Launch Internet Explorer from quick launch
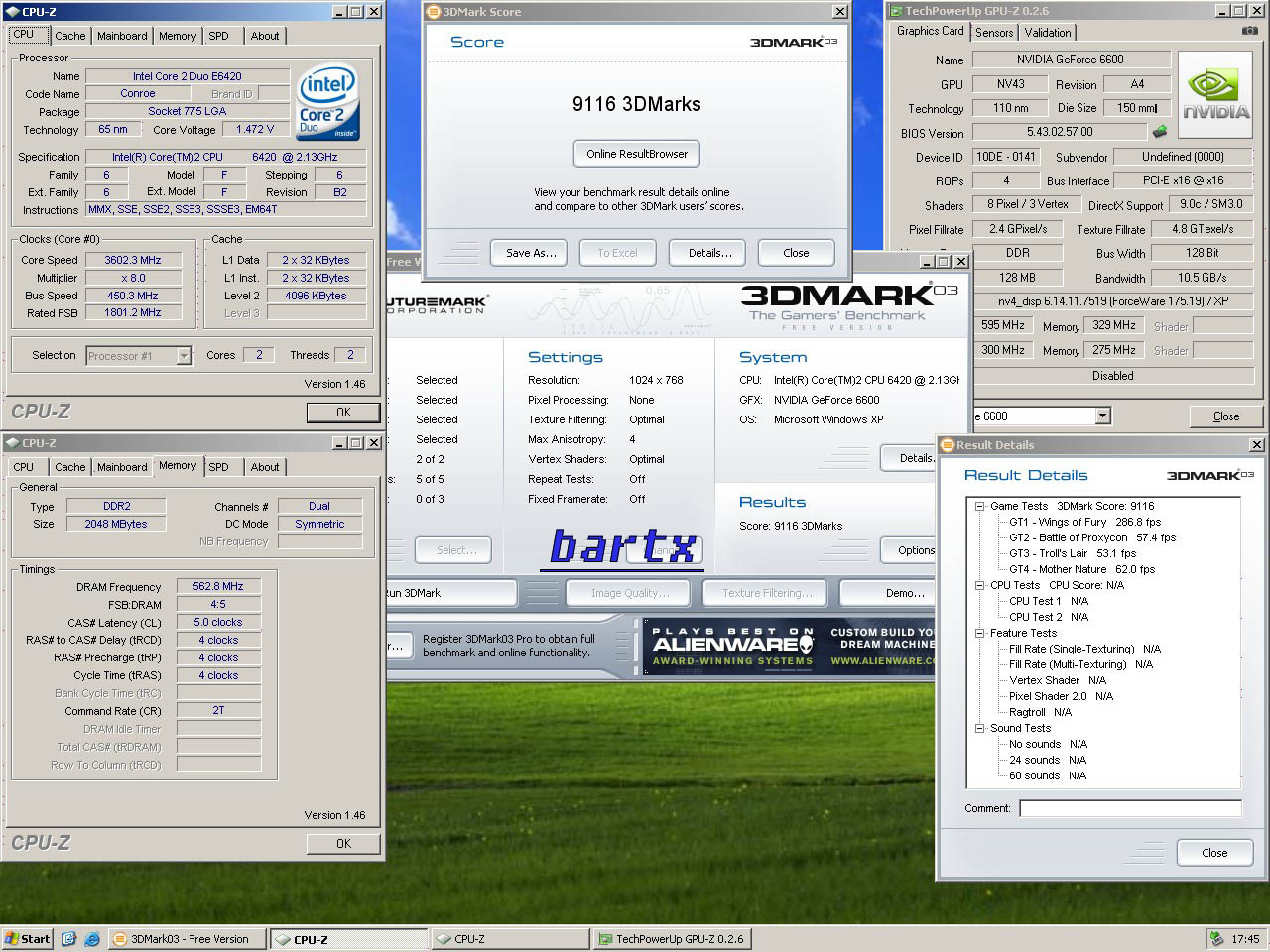 [x=92, y=938]
